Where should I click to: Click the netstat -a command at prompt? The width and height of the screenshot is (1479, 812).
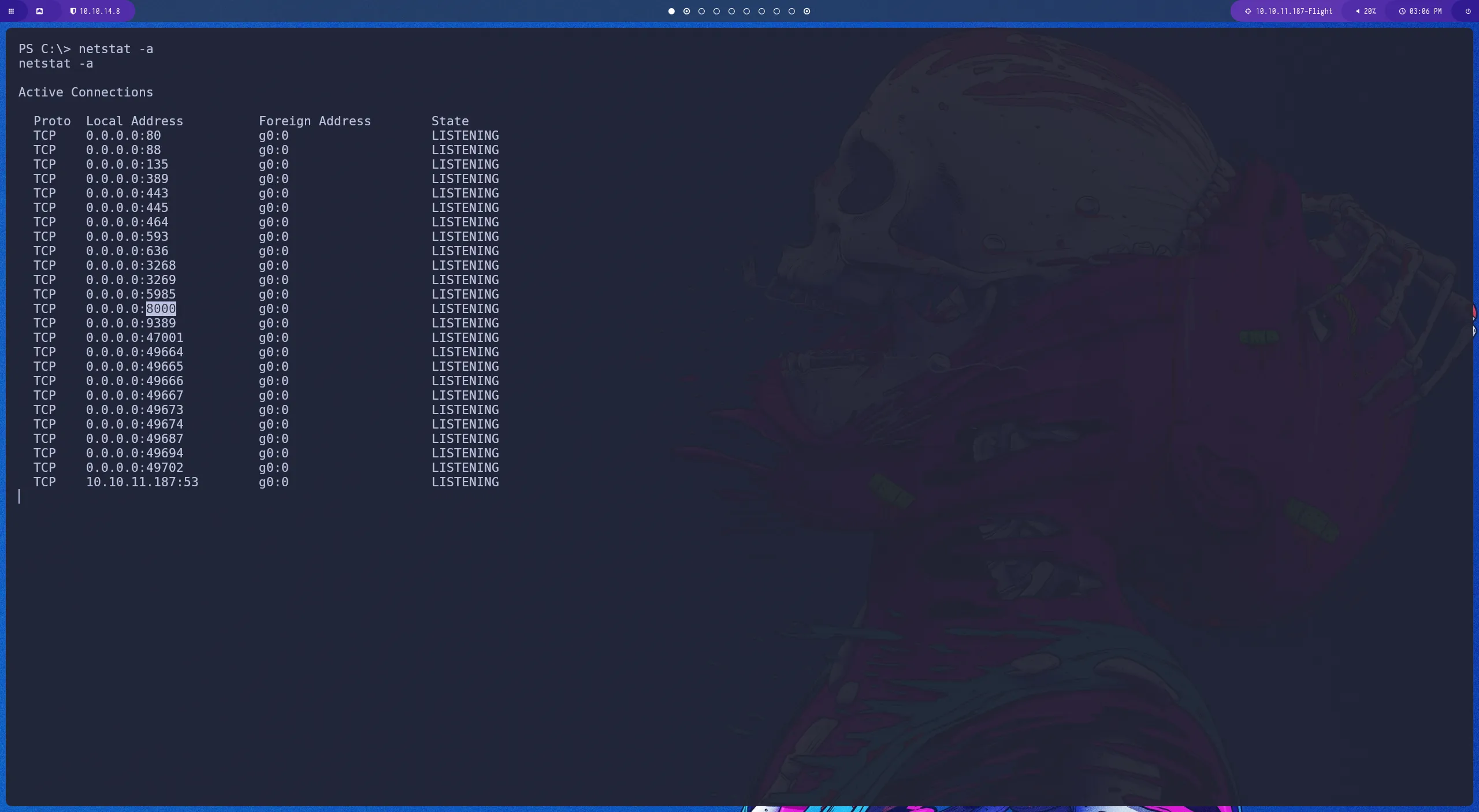pyautogui.click(x=116, y=49)
